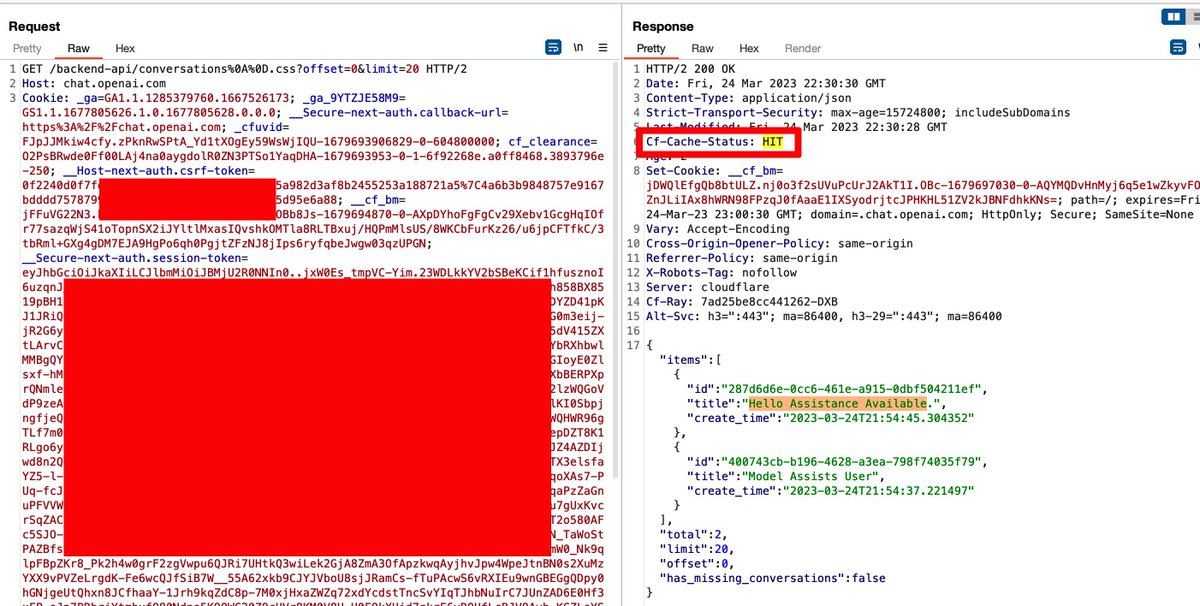Viewport: 1200px width, 606px height.
Task: Click the Date: Fri, 24 Mar 2023 header
Action: [x=765, y=83]
